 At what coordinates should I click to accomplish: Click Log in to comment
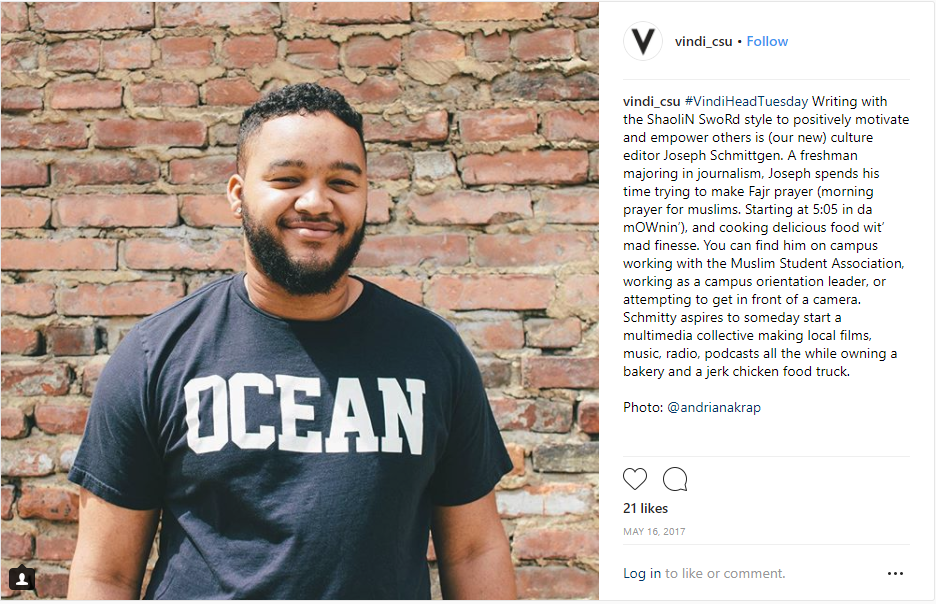click(x=641, y=574)
